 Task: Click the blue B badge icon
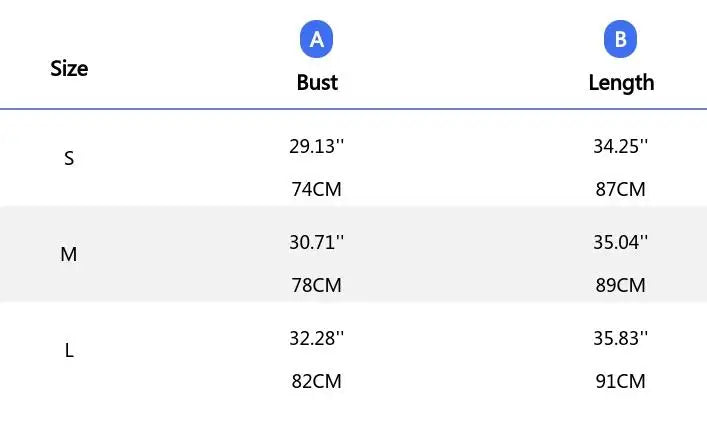620,40
